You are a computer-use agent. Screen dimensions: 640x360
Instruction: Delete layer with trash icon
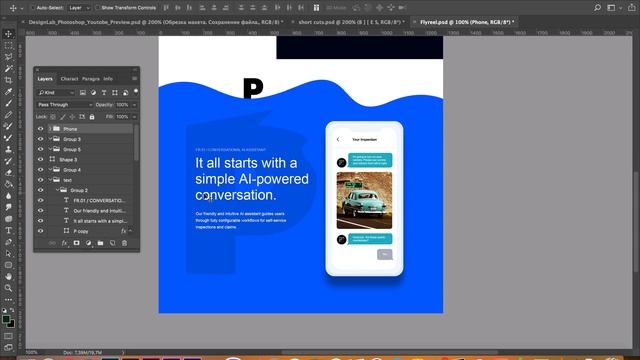pos(124,243)
